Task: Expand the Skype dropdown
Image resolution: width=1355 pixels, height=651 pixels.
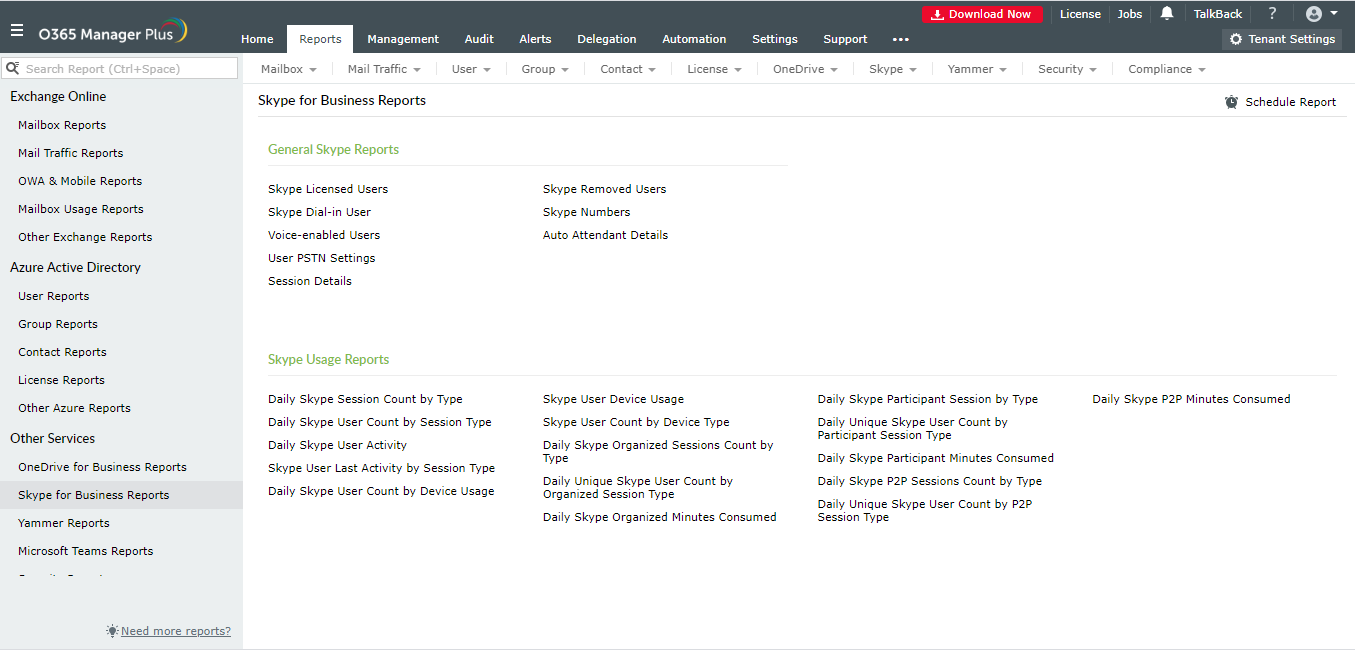Action: pyautogui.click(x=893, y=69)
